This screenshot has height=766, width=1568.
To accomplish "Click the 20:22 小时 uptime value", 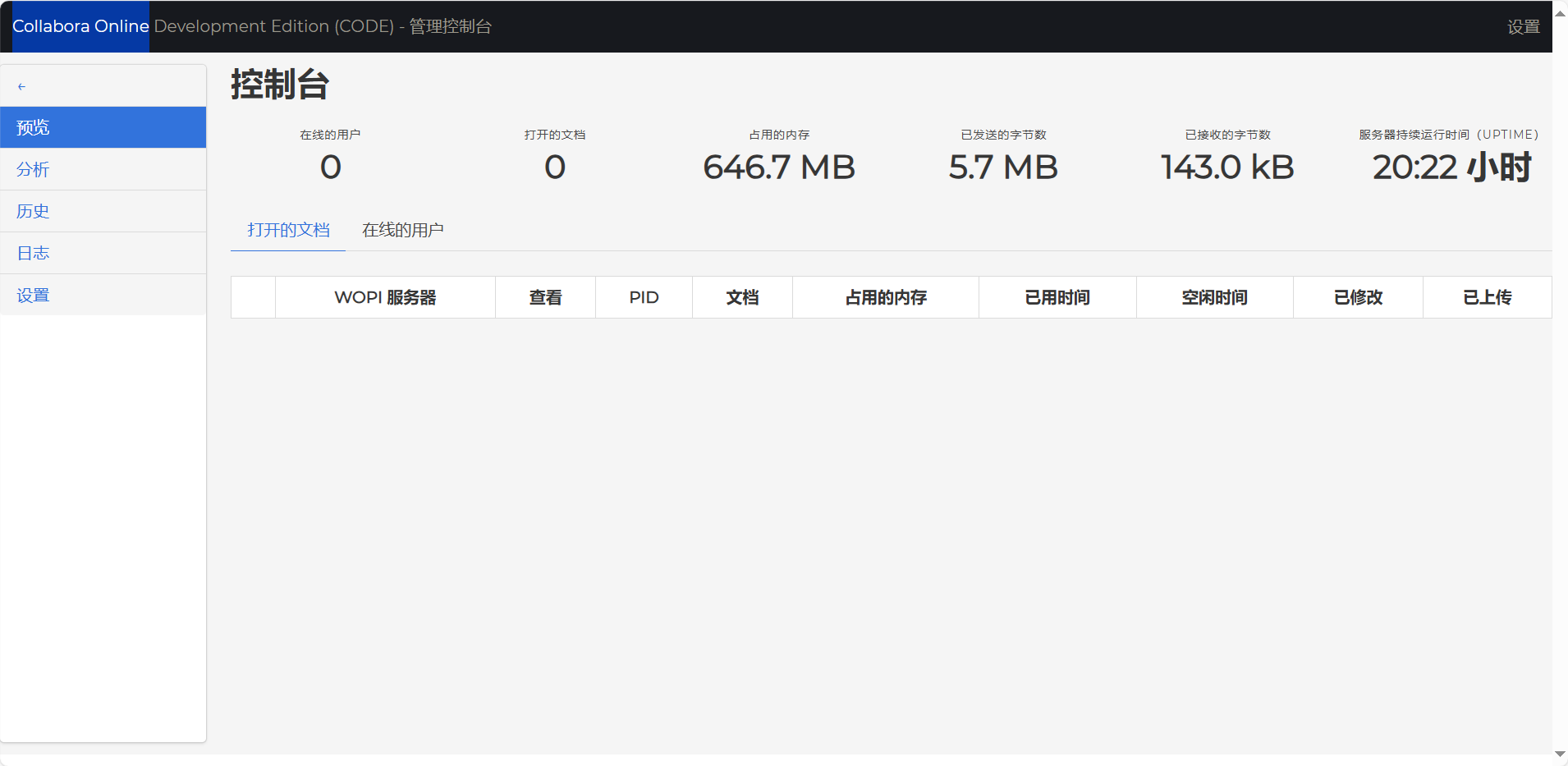I will tap(1451, 167).
